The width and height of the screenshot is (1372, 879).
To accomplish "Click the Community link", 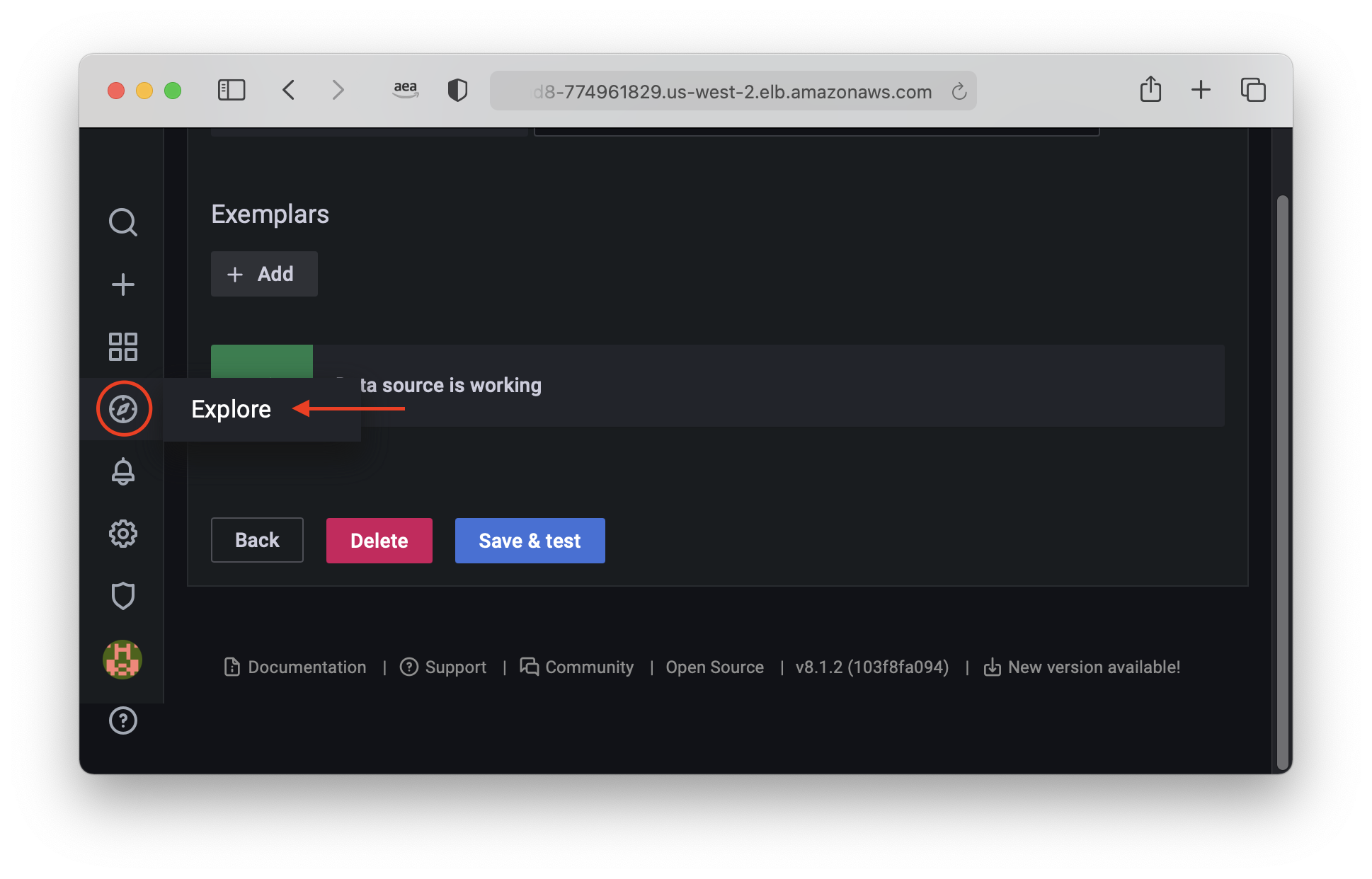I will (591, 667).
